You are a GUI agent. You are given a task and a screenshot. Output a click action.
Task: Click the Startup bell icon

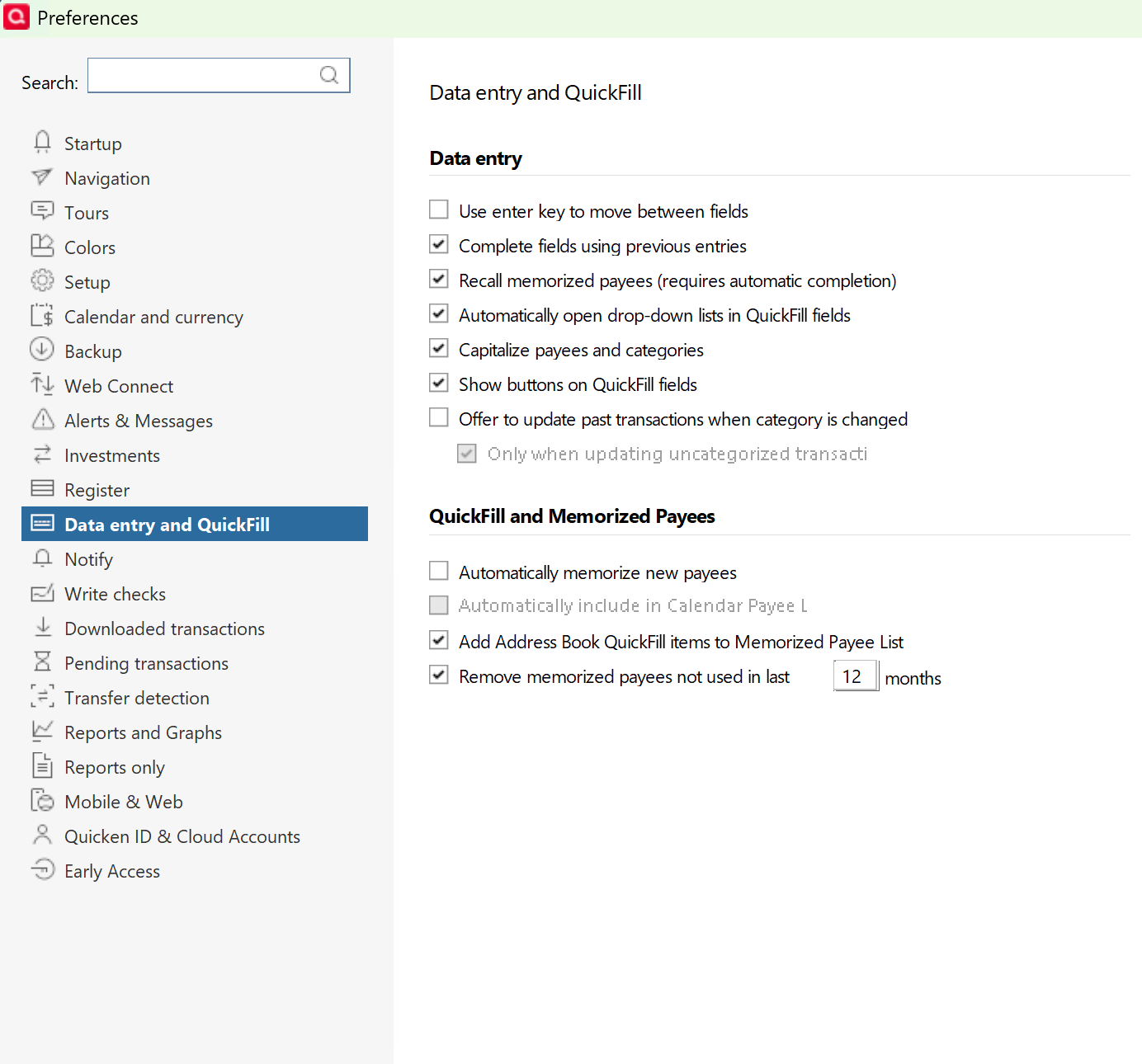tap(42, 143)
